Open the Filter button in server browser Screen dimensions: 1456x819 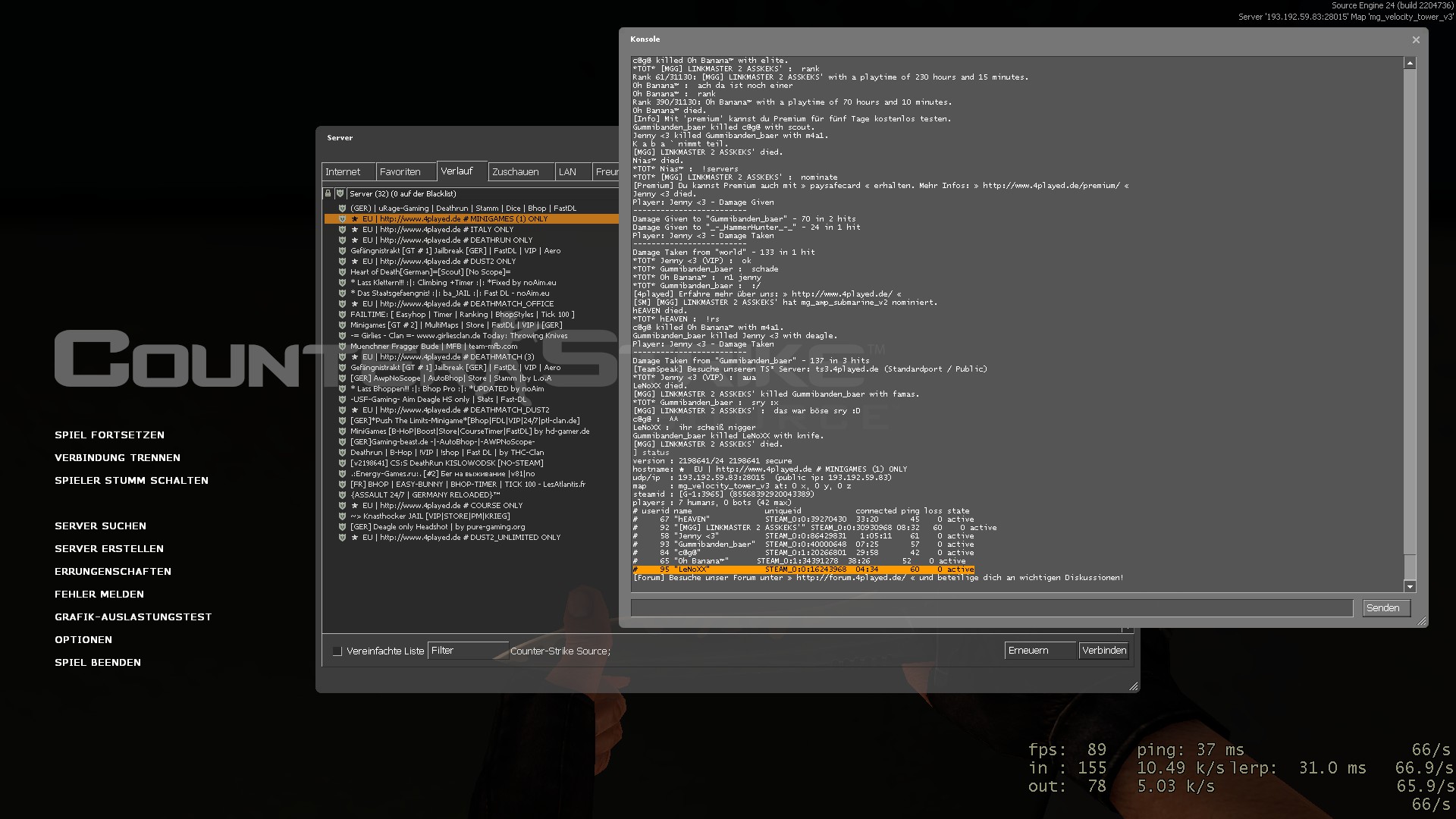click(x=468, y=651)
